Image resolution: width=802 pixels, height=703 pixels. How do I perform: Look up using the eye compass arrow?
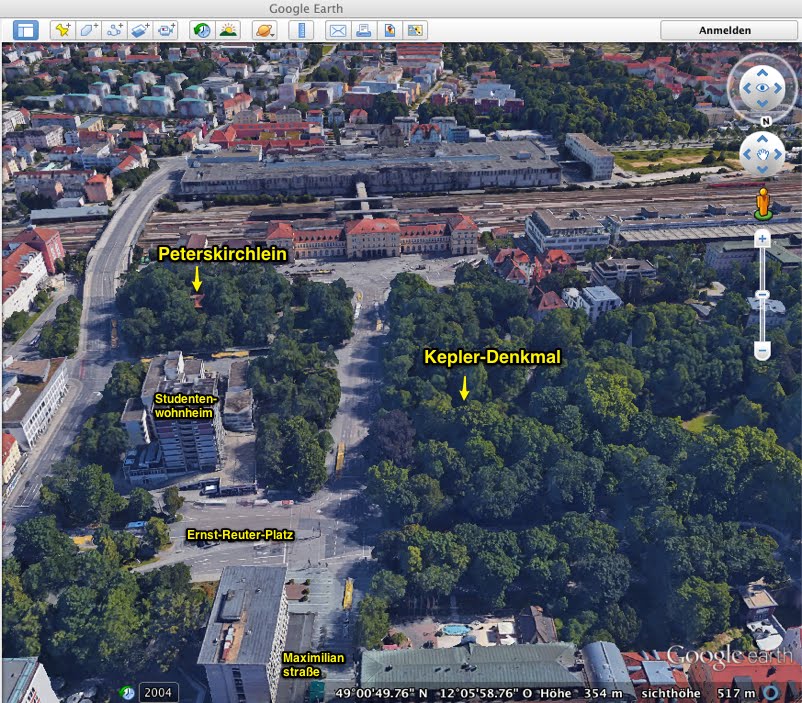click(762, 73)
